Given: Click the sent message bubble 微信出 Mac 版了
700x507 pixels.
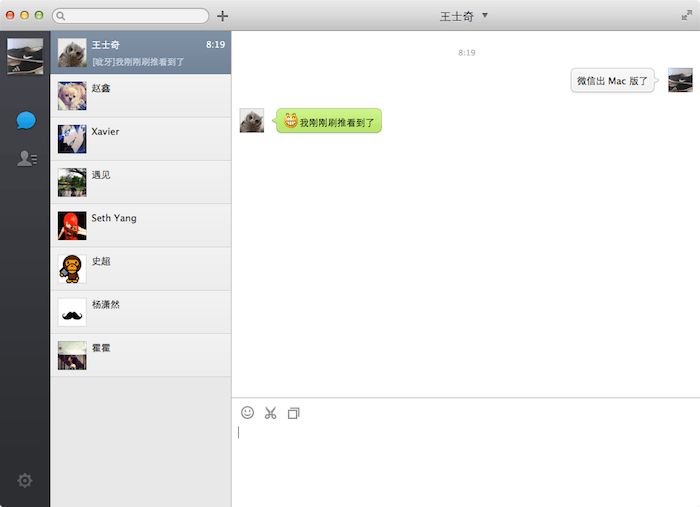Looking at the screenshot, I should click(612, 80).
